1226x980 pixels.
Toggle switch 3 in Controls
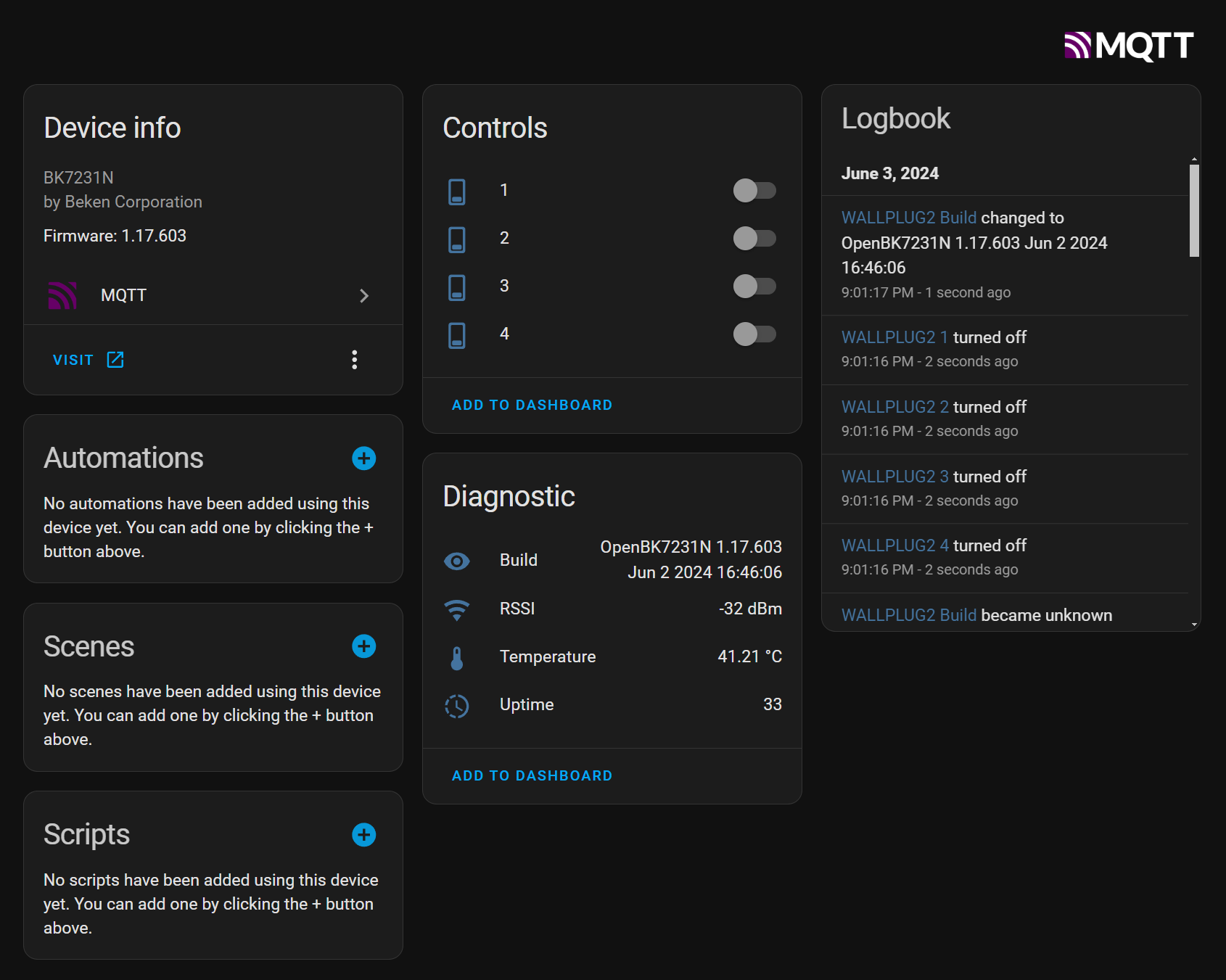tap(754, 286)
